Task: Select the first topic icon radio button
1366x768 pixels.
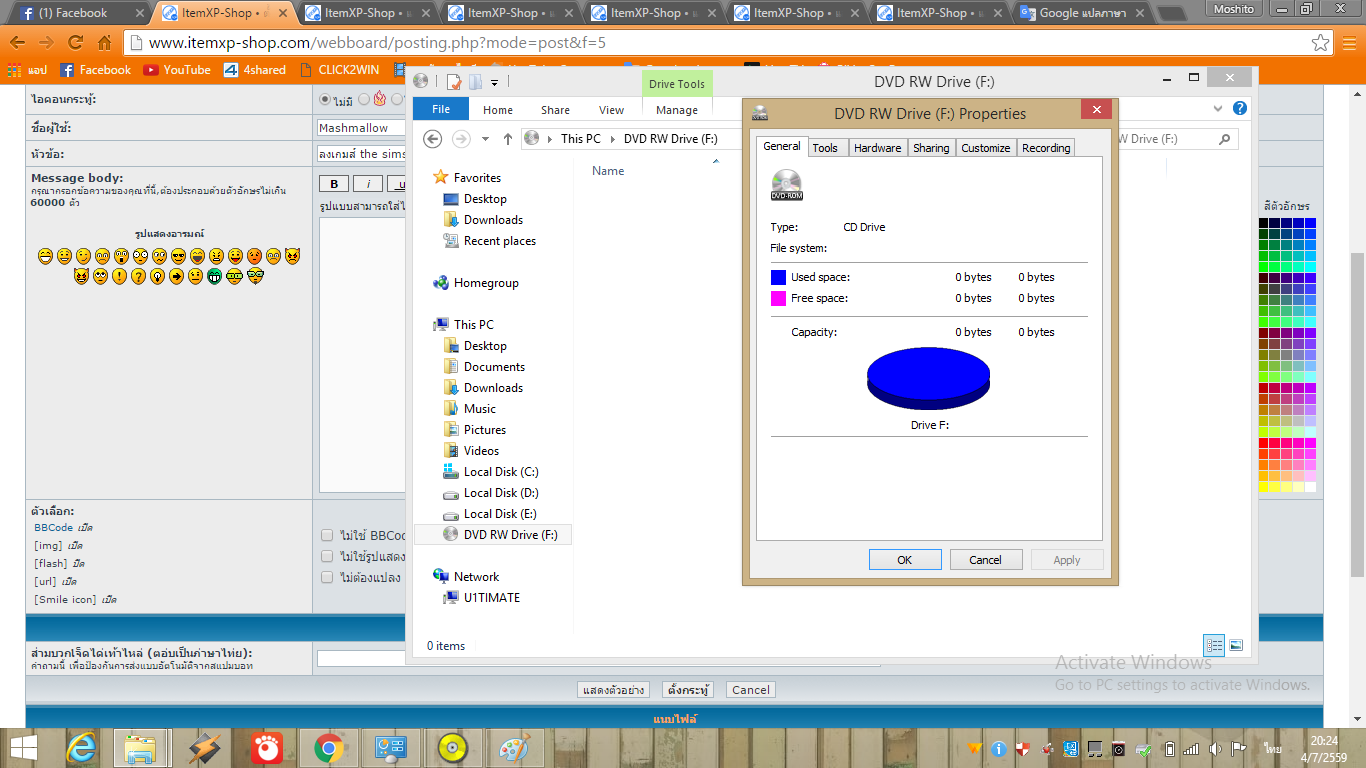Action: click(x=325, y=100)
